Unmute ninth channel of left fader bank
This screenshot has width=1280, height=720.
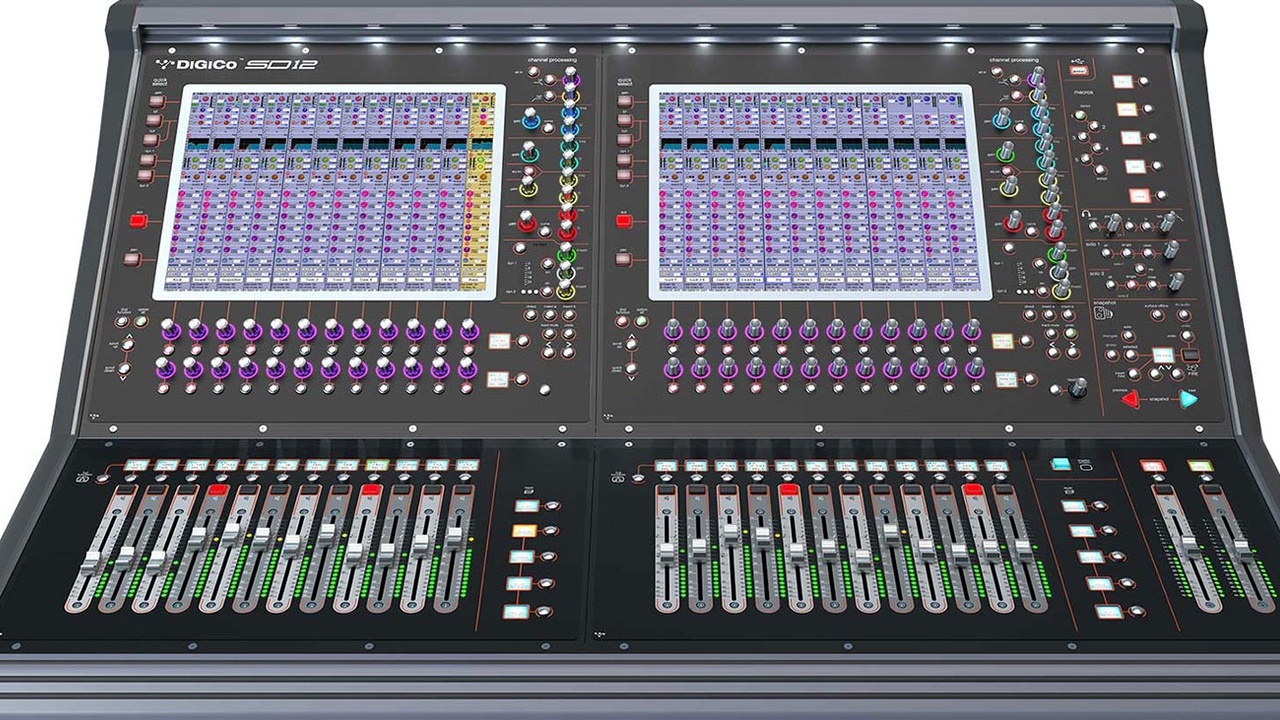tap(371, 490)
